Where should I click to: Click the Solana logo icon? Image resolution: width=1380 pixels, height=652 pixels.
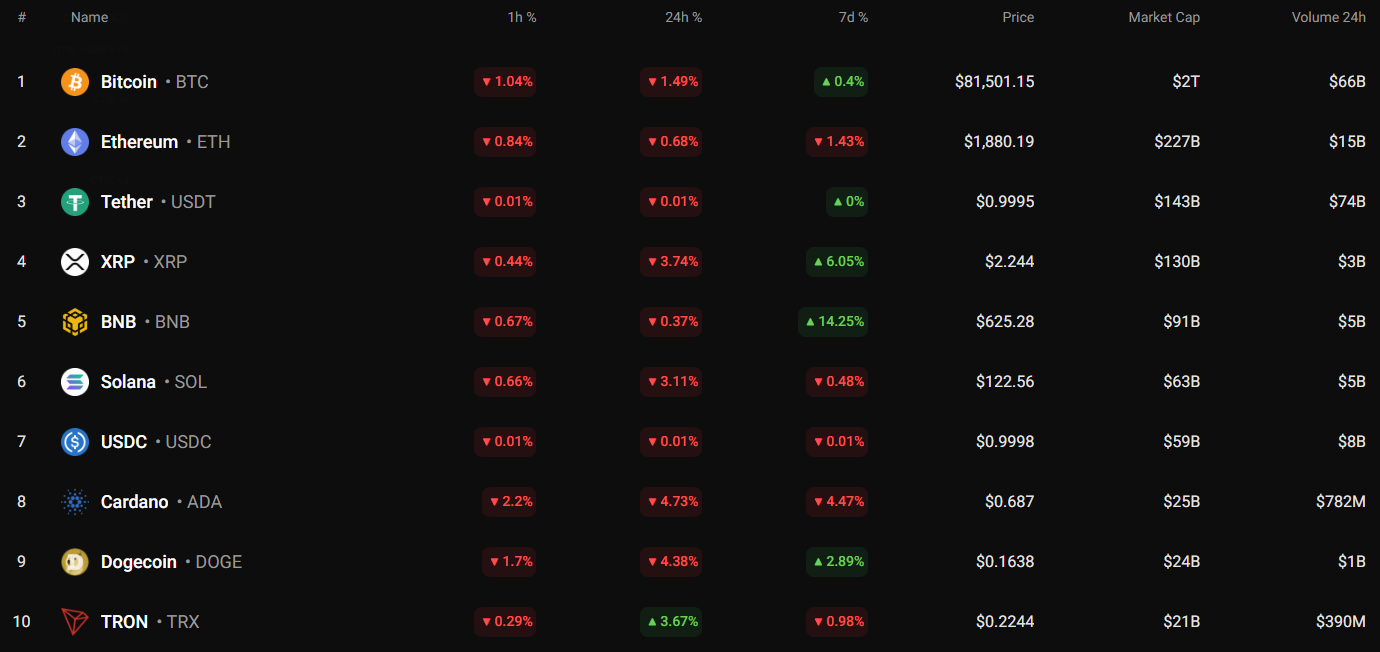pos(75,382)
